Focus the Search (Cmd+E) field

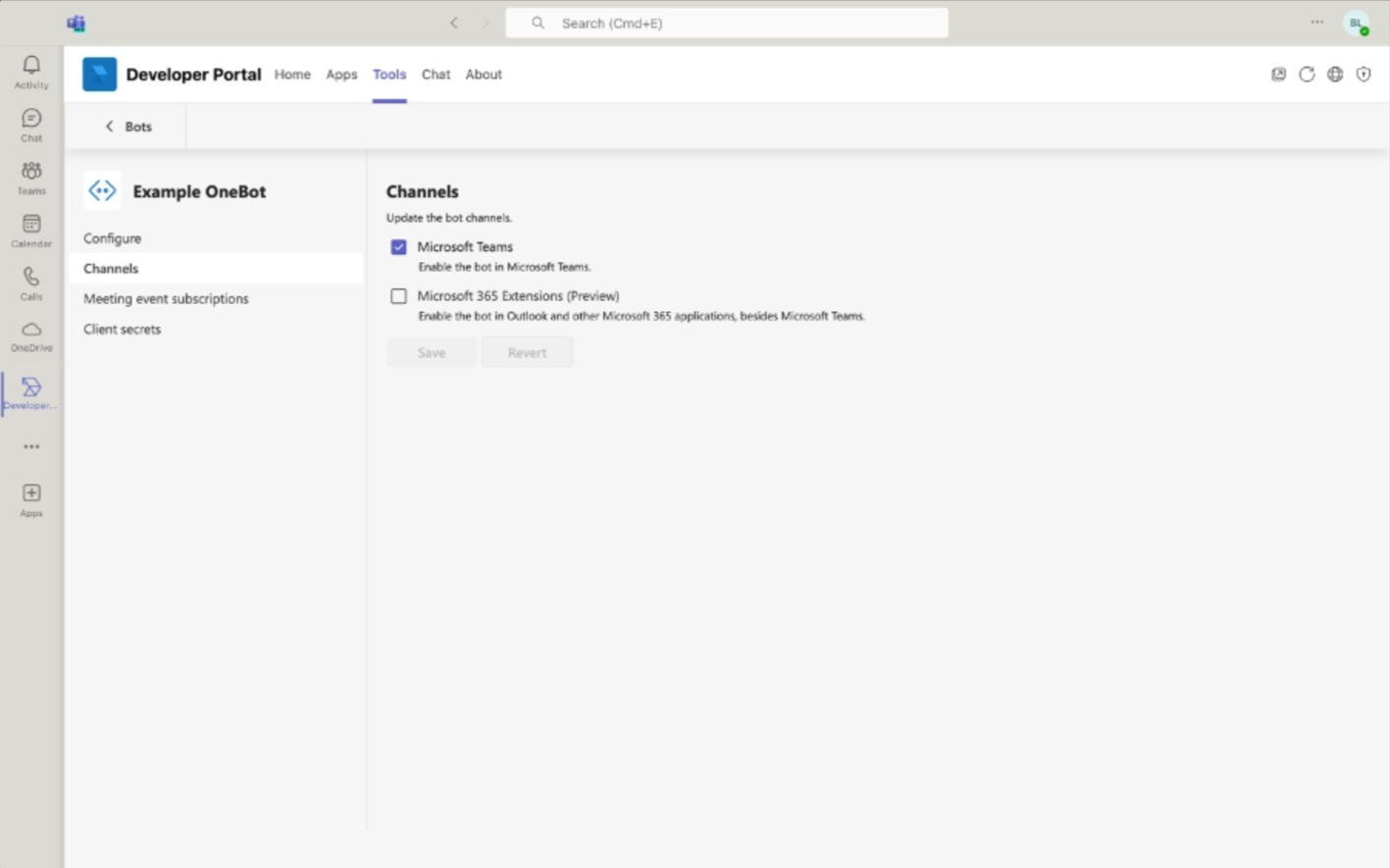click(727, 23)
